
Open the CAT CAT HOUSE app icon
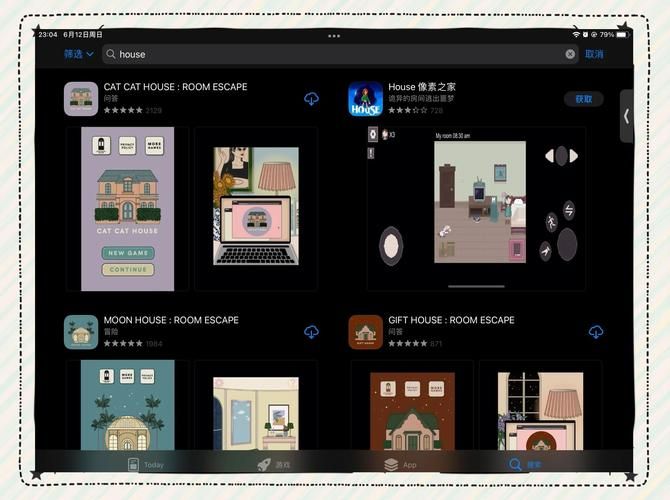[x=81, y=99]
